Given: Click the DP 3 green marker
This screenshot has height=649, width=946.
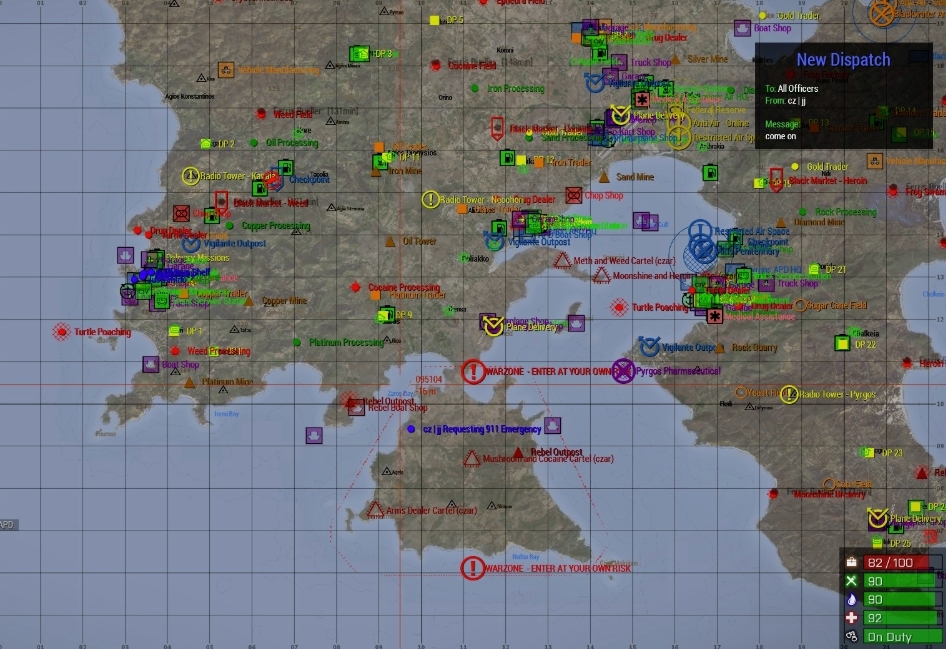Looking at the screenshot, I should [360, 54].
